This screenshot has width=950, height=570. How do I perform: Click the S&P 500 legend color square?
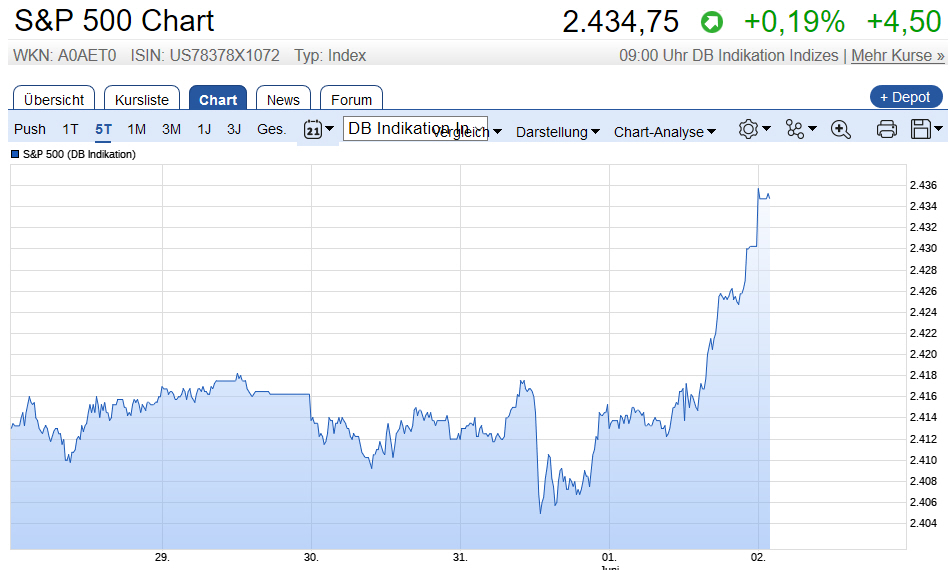click(x=15, y=154)
